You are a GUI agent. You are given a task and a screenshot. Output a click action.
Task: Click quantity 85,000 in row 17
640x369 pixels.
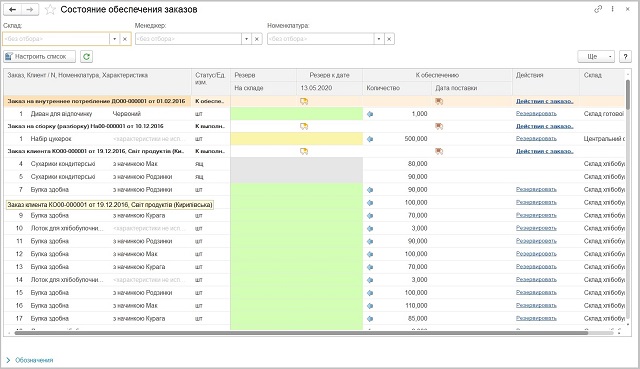coord(418,318)
